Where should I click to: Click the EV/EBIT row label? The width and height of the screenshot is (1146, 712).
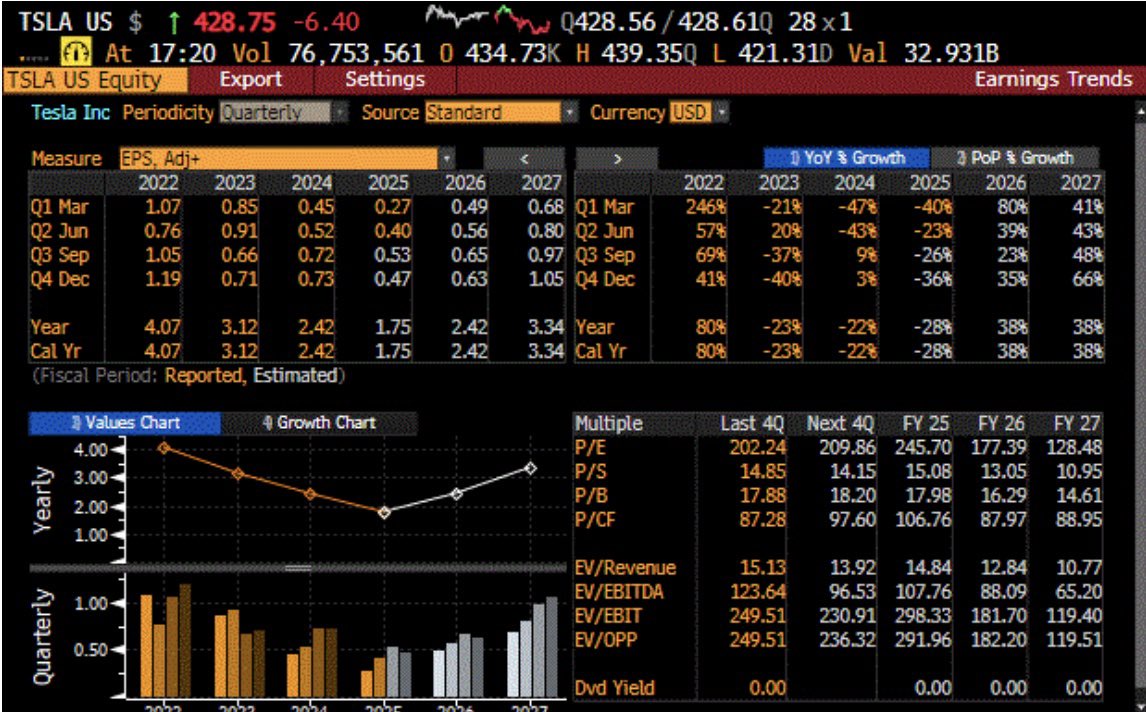click(x=606, y=616)
